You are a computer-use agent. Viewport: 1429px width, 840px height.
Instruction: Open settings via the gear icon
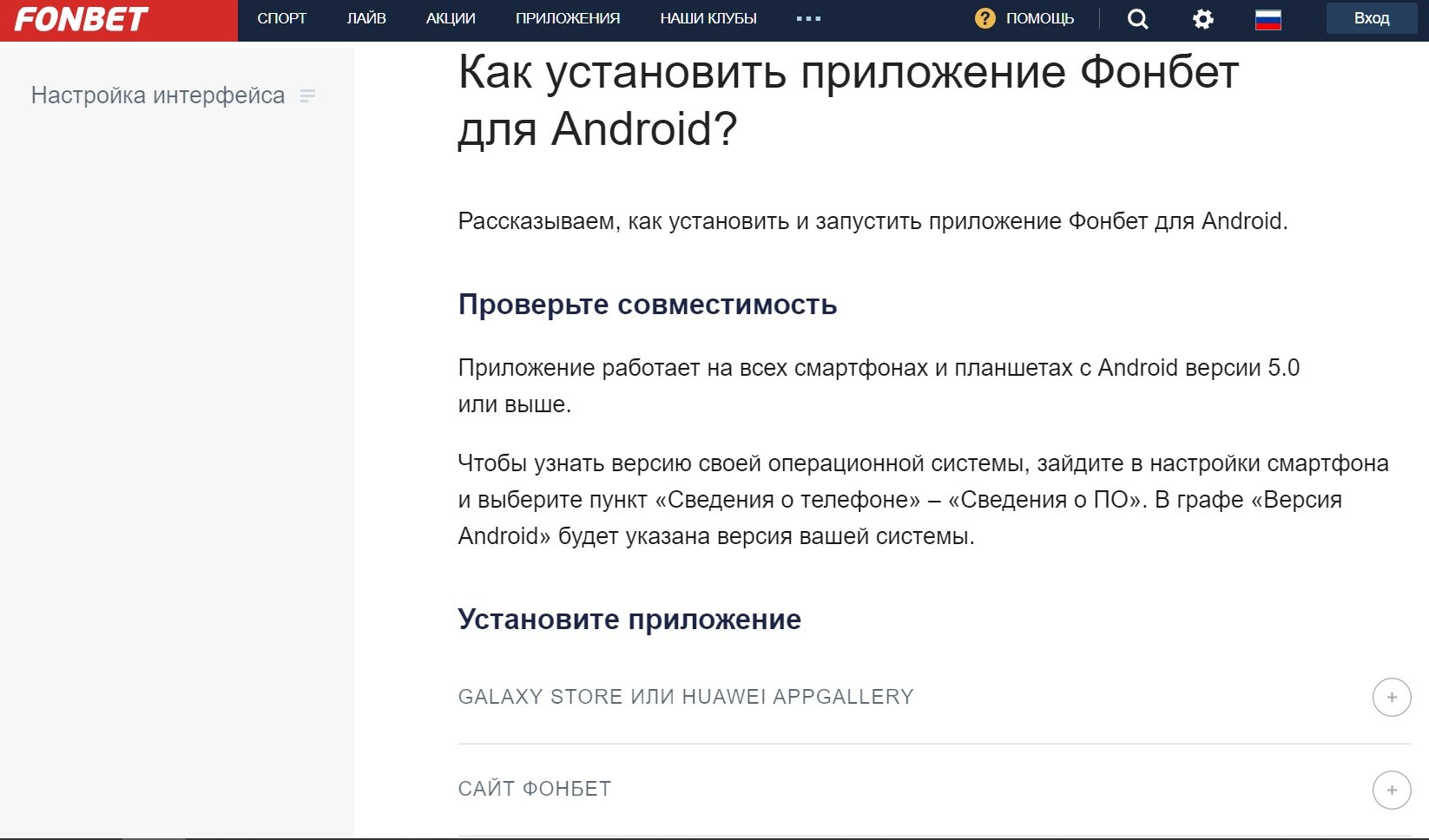click(x=1202, y=19)
